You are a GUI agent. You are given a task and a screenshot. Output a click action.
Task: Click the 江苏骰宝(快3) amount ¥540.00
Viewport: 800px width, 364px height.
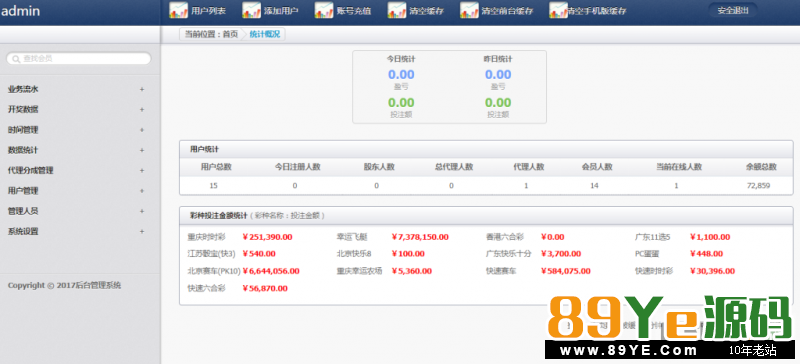pos(259,254)
